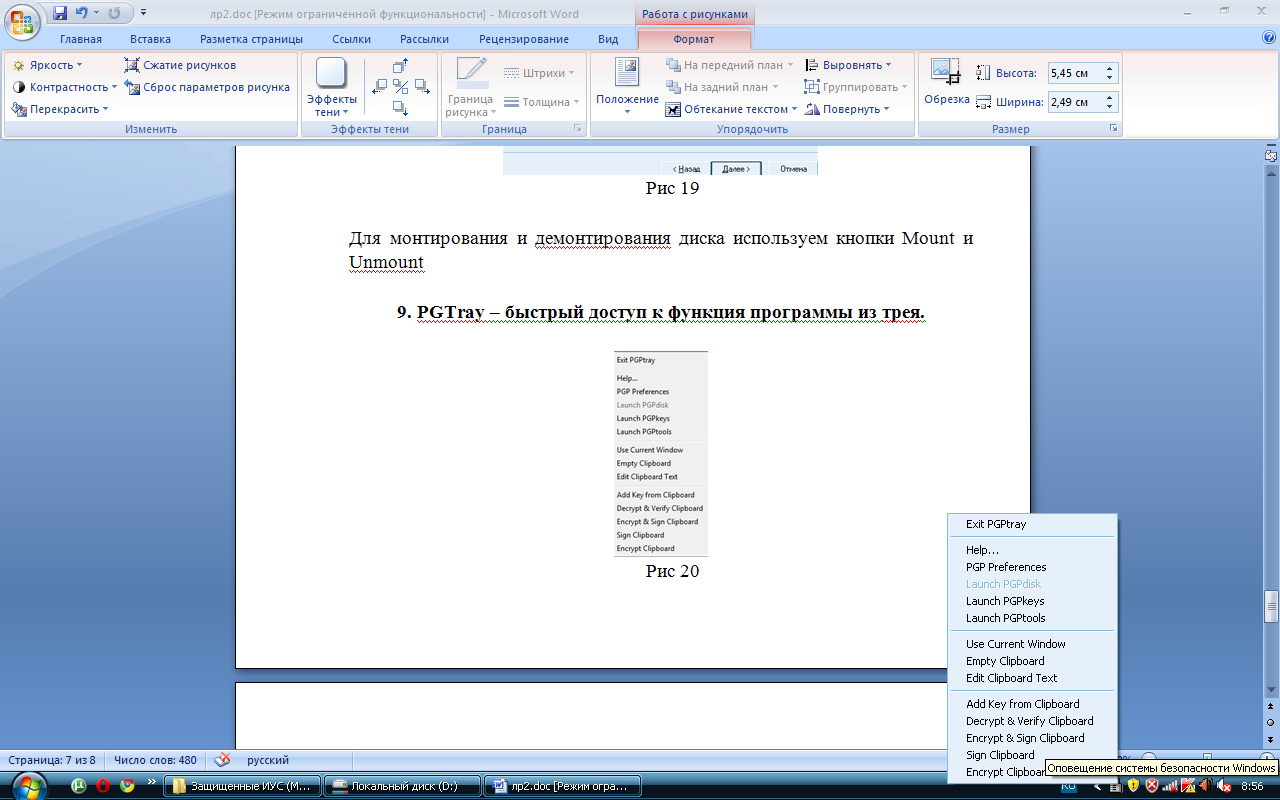Click spelling check status bar icon
Viewport: 1280px width, 800px height.
pos(223,760)
